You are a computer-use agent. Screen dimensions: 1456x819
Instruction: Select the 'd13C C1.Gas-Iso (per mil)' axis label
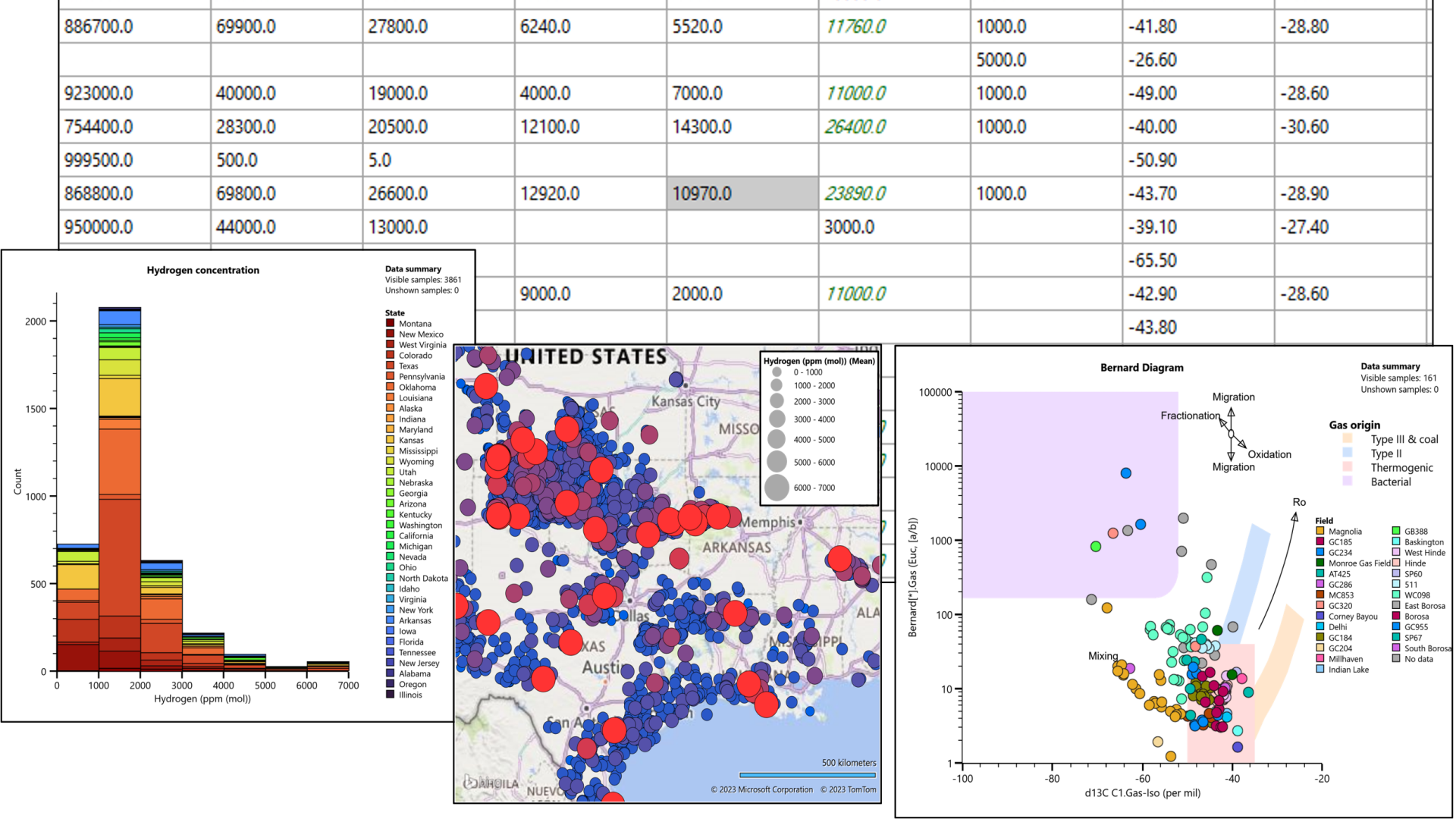point(1143,793)
